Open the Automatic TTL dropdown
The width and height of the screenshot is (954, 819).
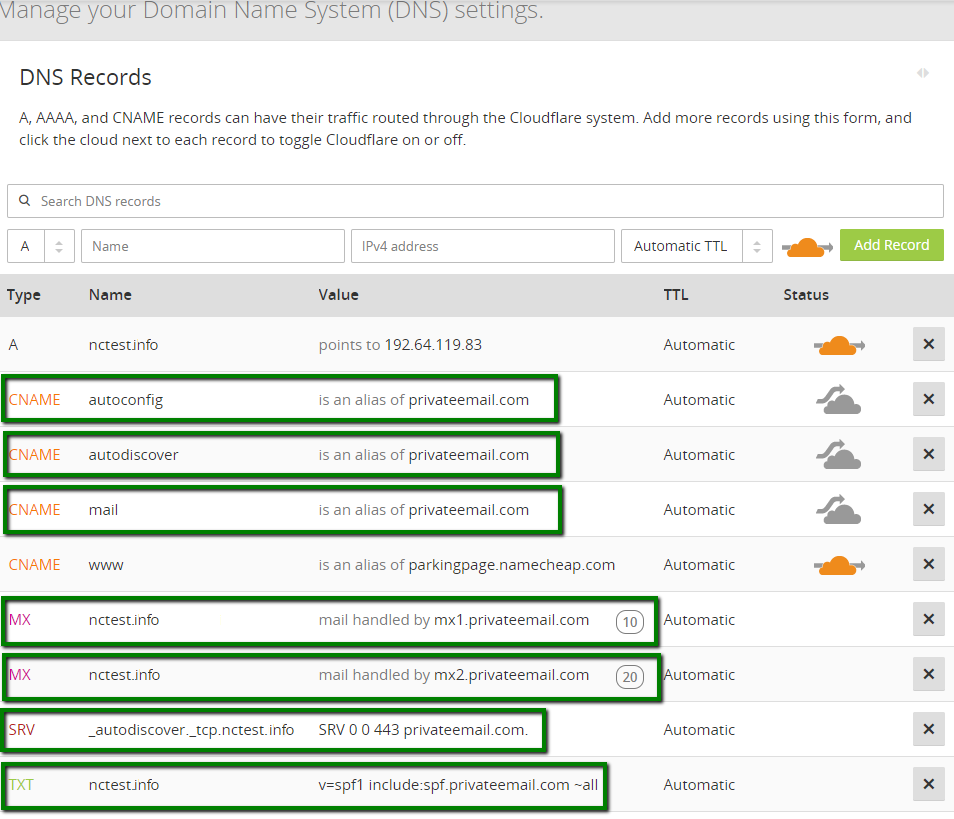697,246
